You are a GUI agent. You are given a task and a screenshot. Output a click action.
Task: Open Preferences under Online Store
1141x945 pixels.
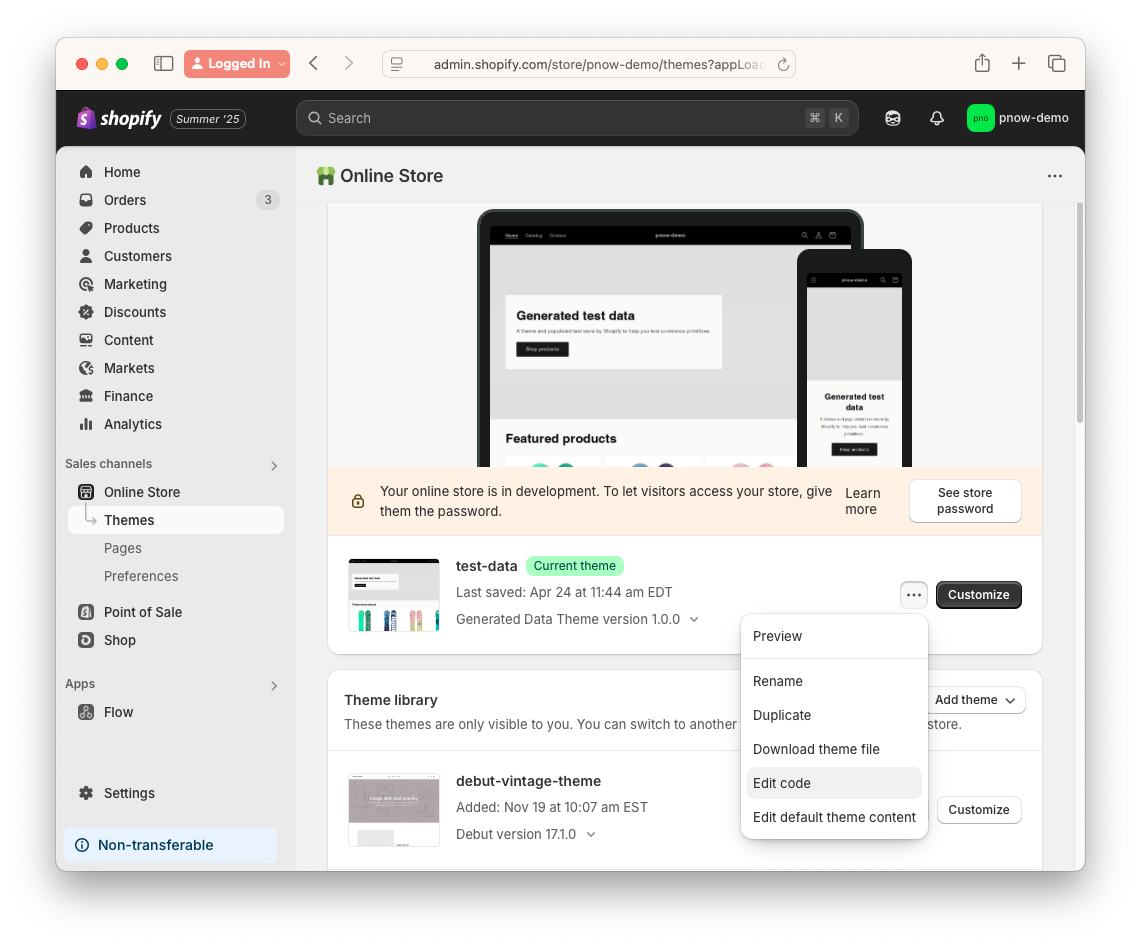[141, 576]
